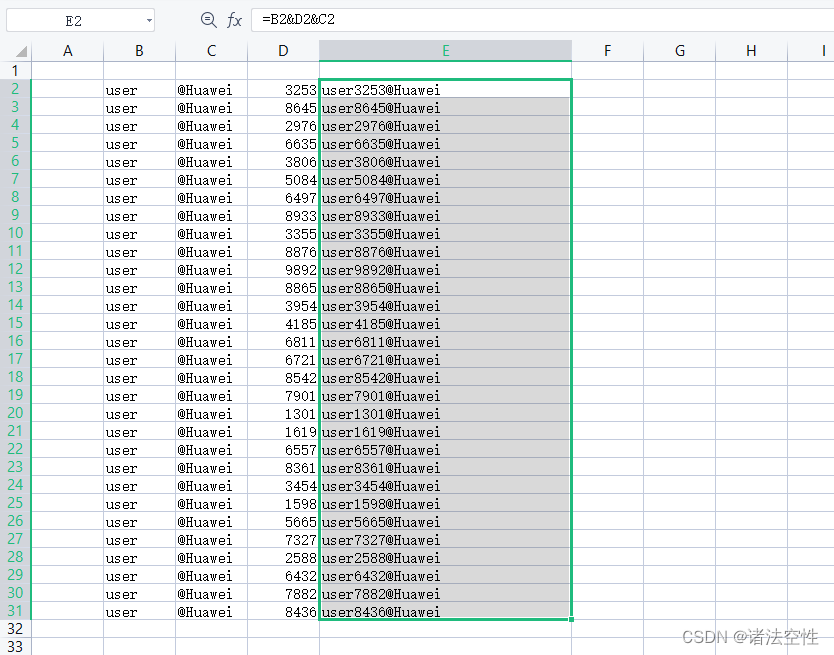The width and height of the screenshot is (834, 655).
Task: Click cell with user2976@Huawei
Action: (x=445, y=125)
